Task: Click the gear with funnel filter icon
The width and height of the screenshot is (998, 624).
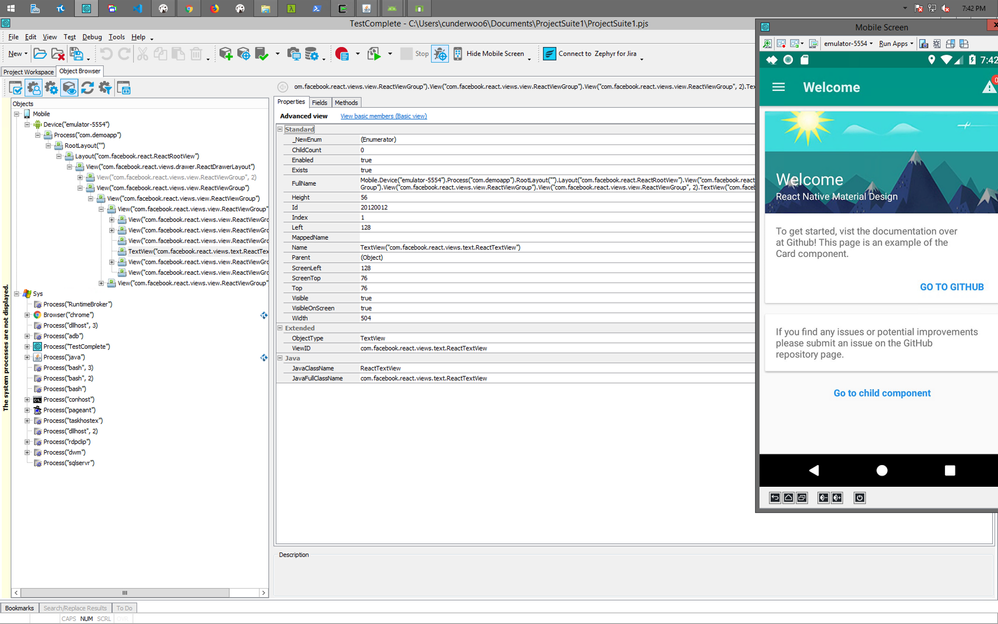Action: pyautogui.click(x=105, y=88)
